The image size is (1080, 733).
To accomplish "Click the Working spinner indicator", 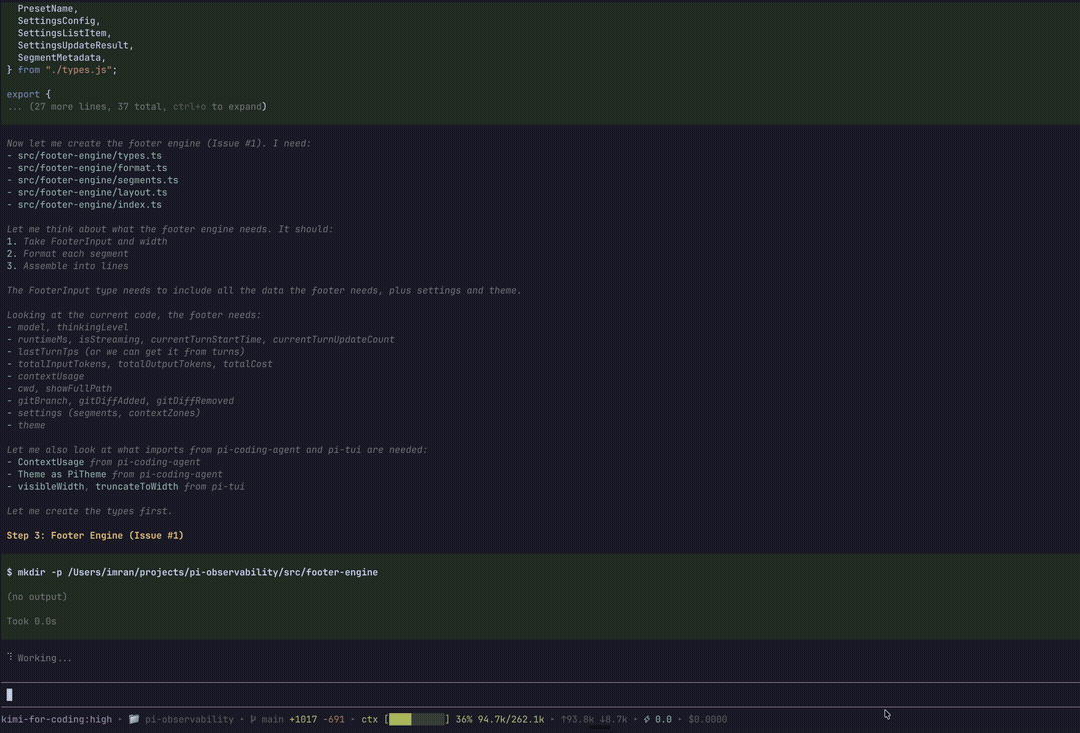I will (x=10, y=657).
